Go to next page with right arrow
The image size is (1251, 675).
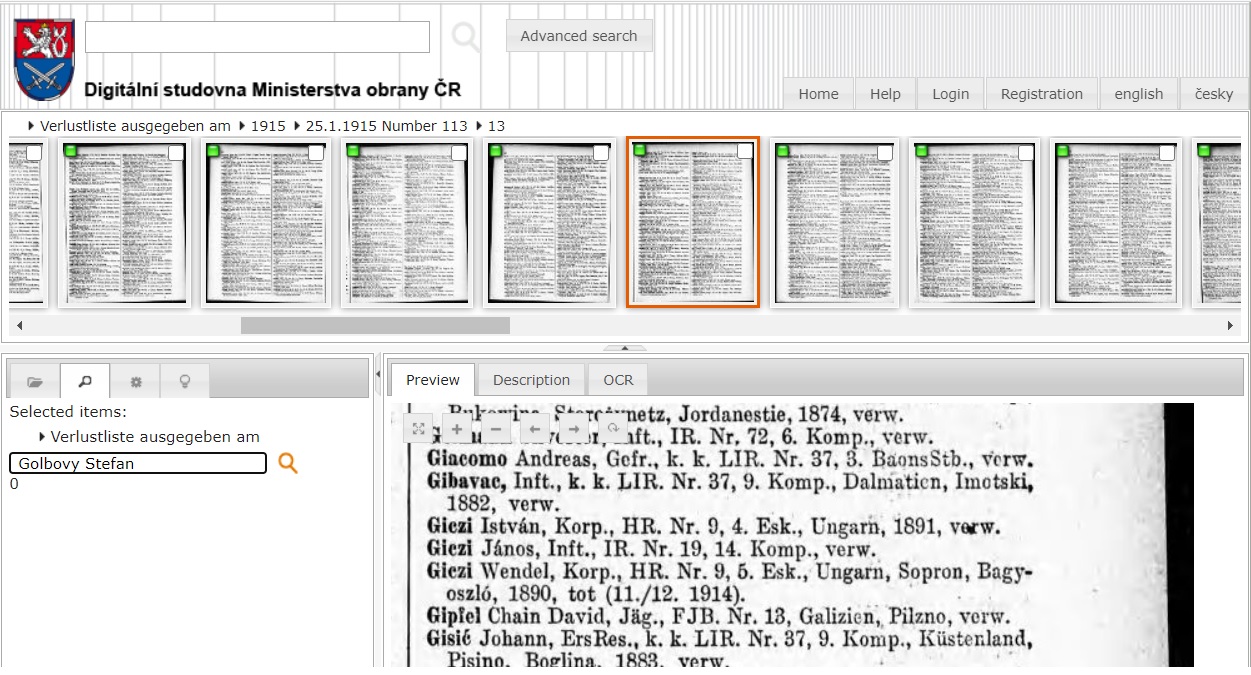coord(574,429)
